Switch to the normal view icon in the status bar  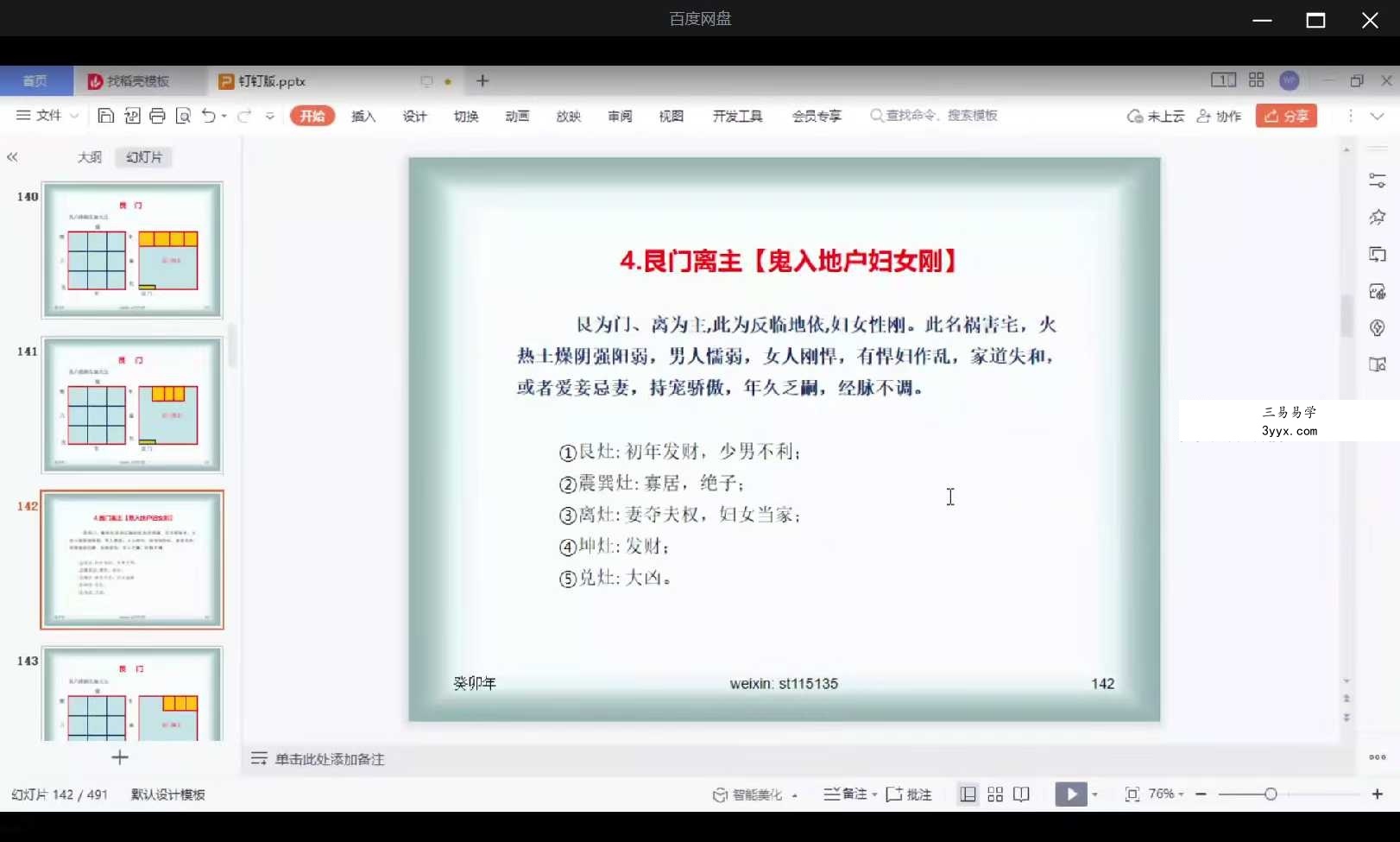pos(968,795)
